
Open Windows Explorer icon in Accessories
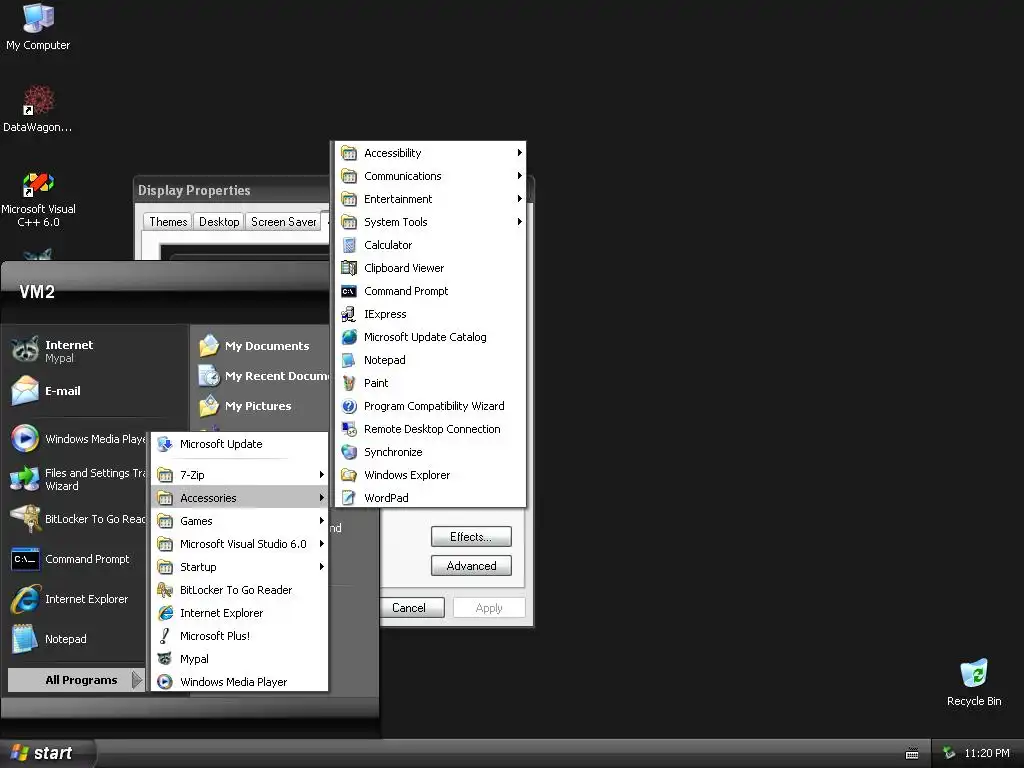[x=349, y=475]
